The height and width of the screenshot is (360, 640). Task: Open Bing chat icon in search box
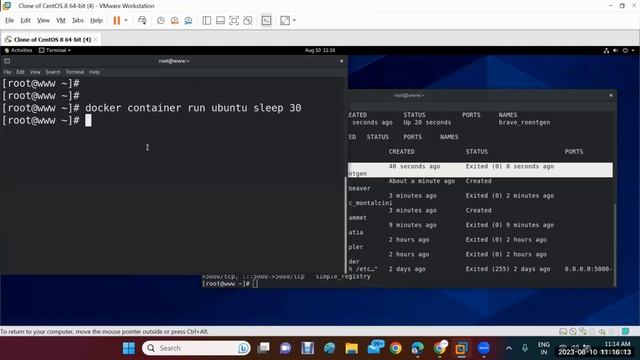(243, 348)
